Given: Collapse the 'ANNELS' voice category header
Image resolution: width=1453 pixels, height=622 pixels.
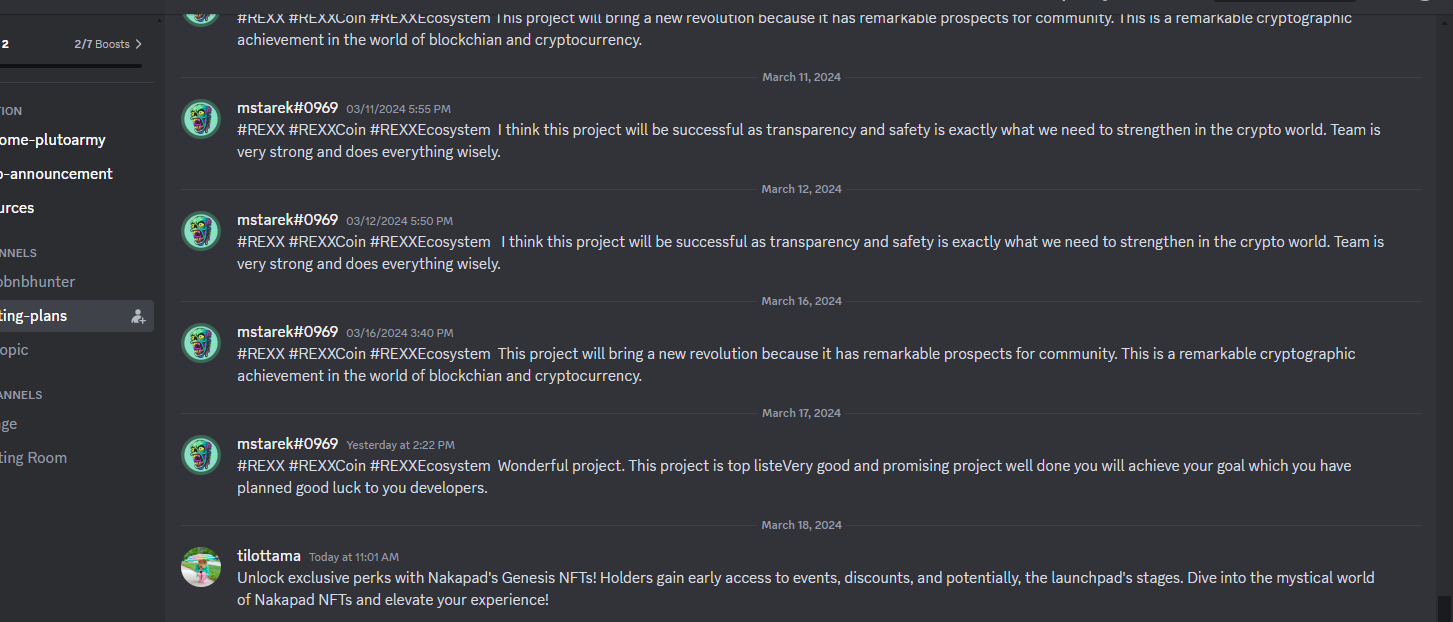Looking at the screenshot, I should tap(21, 395).
